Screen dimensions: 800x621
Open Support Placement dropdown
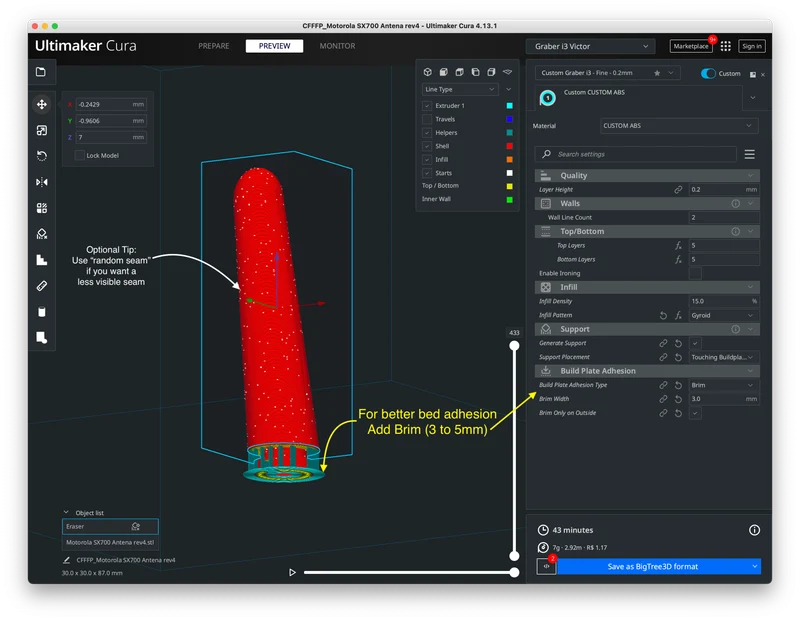coord(722,357)
